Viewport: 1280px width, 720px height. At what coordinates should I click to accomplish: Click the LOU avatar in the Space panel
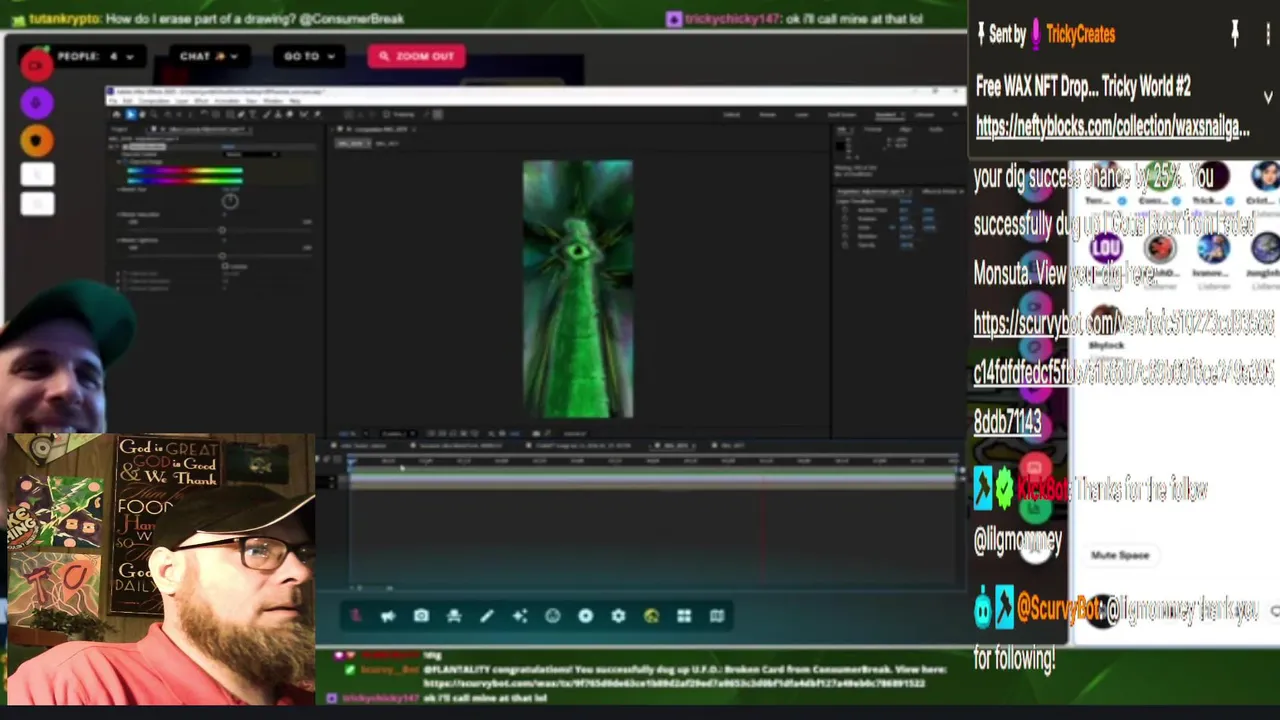coord(1107,246)
